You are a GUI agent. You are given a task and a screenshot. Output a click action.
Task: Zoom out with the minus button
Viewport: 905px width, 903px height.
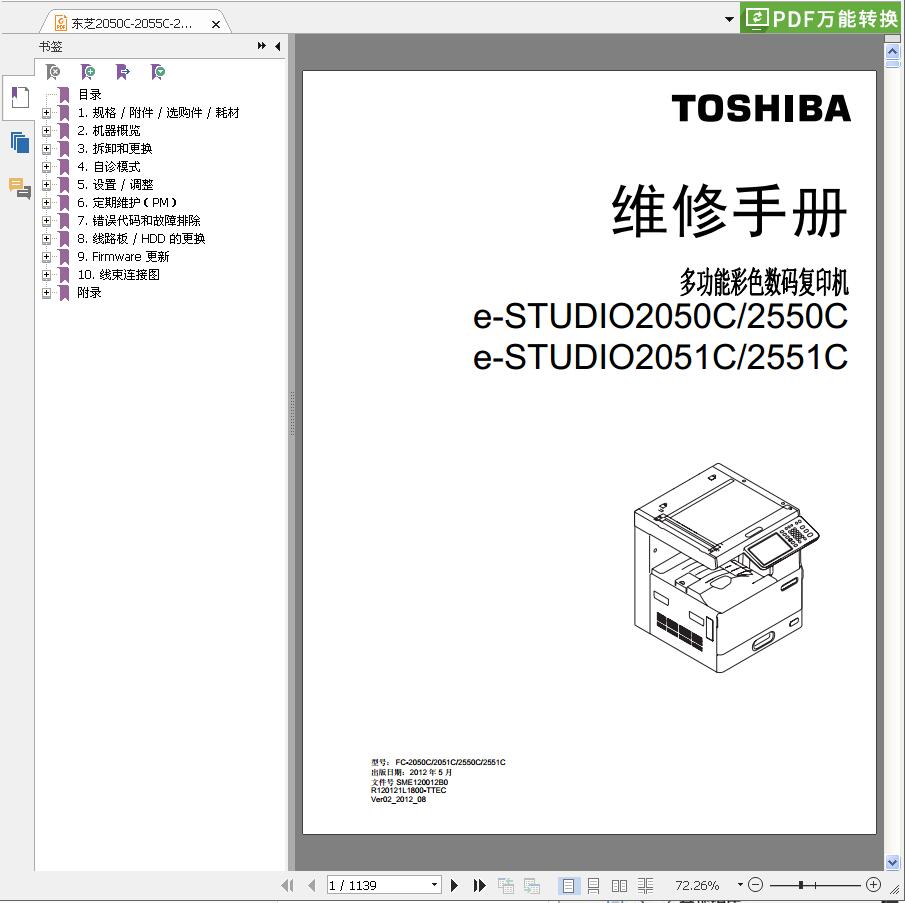[755, 885]
